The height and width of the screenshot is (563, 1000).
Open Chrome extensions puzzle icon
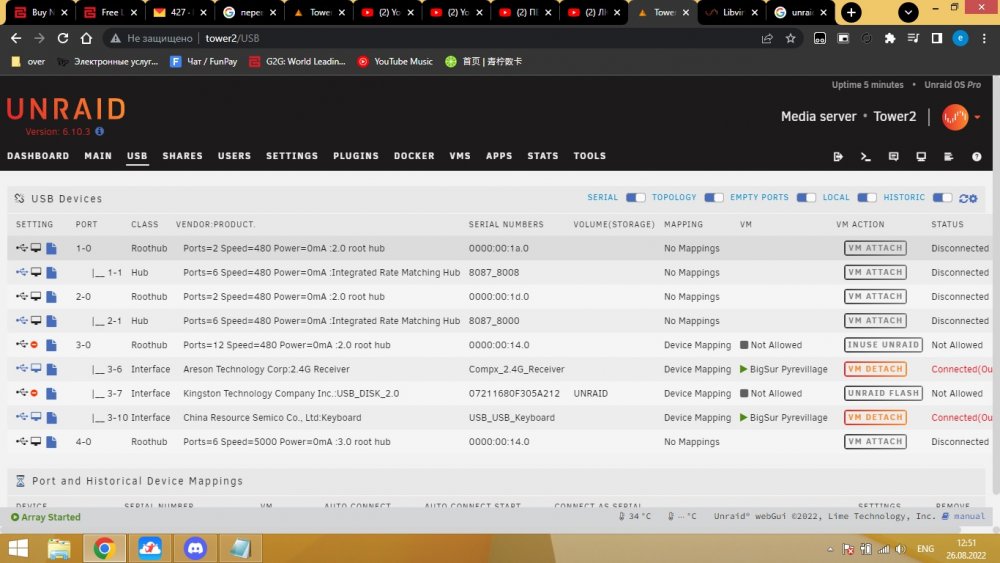coord(890,38)
